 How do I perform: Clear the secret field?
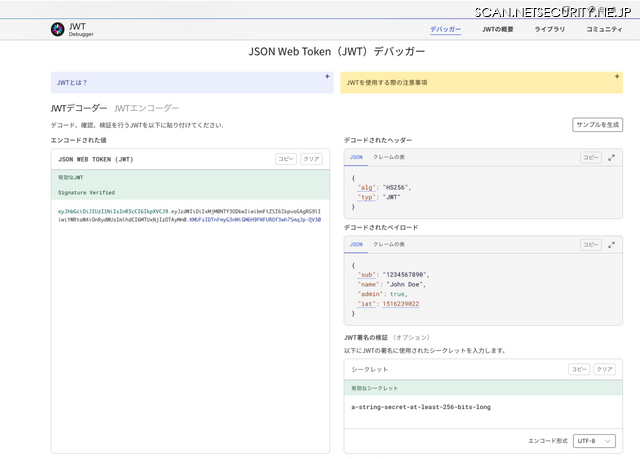coord(604,369)
